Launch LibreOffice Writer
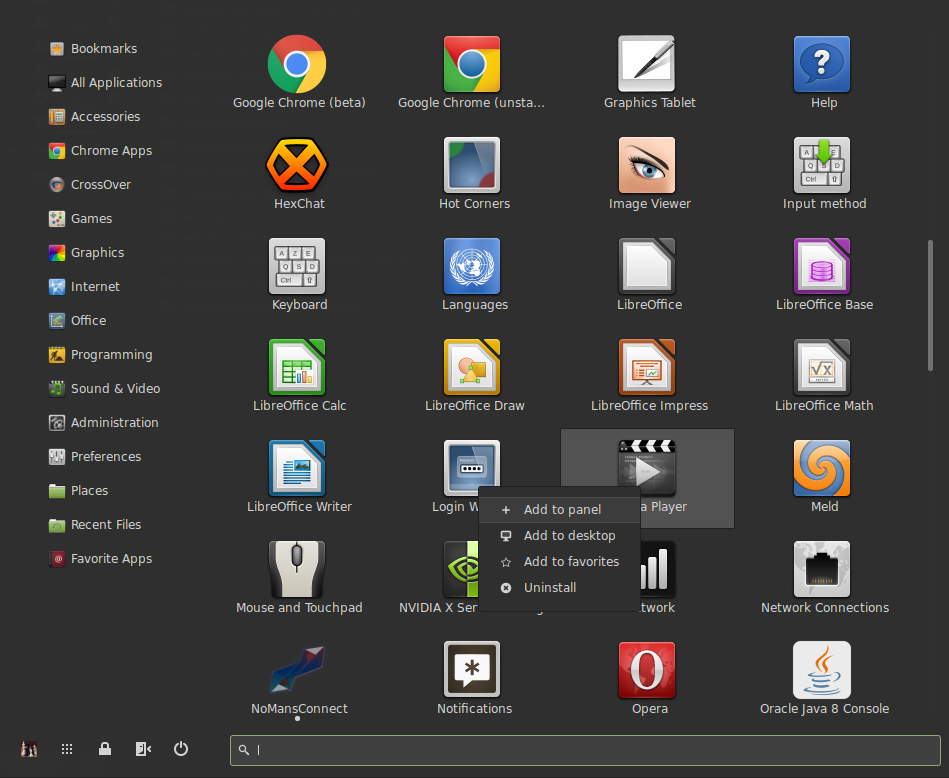This screenshot has width=949, height=778. pyautogui.click(x=297, y=476)
